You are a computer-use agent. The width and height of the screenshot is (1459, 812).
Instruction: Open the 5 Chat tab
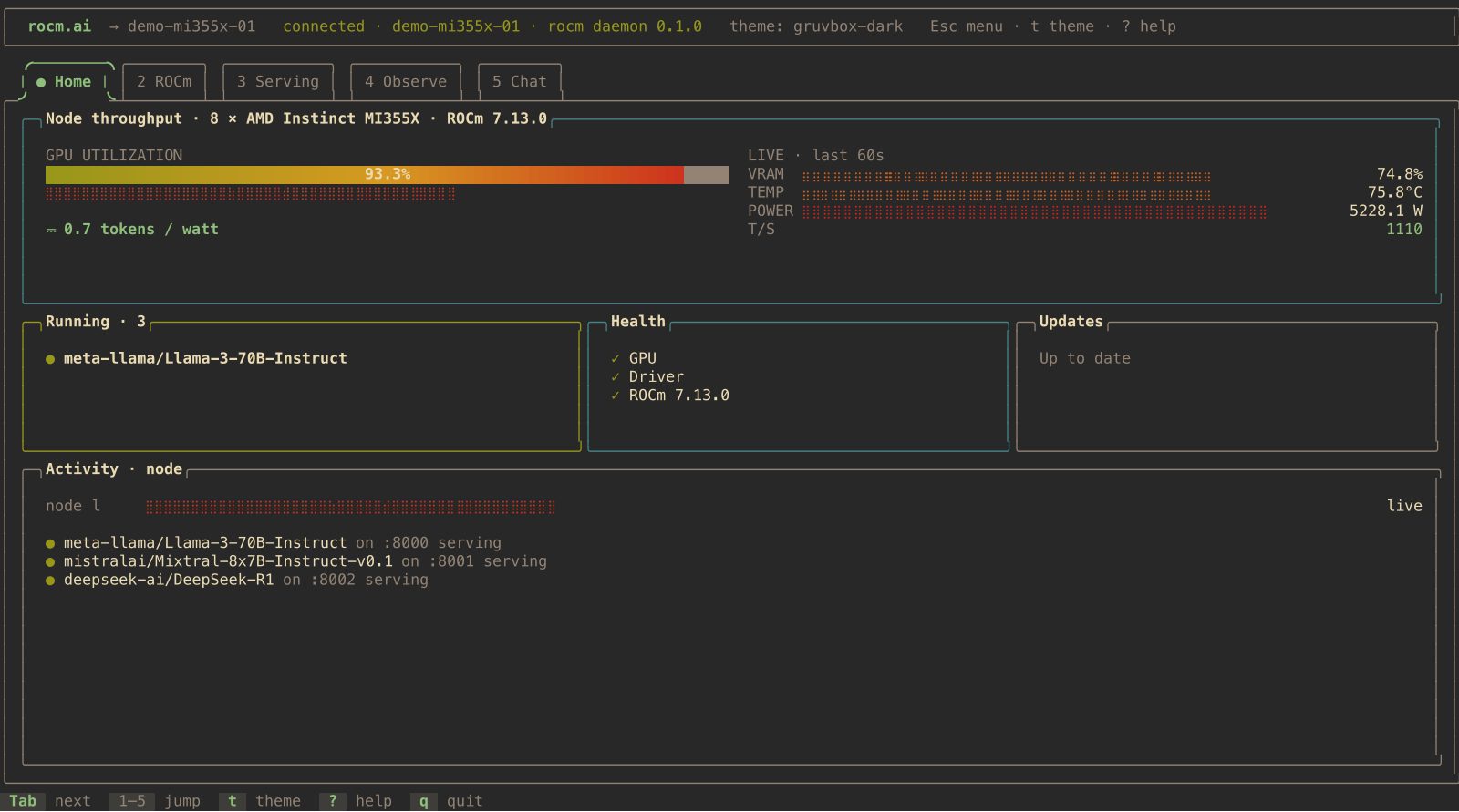[520, 82]
